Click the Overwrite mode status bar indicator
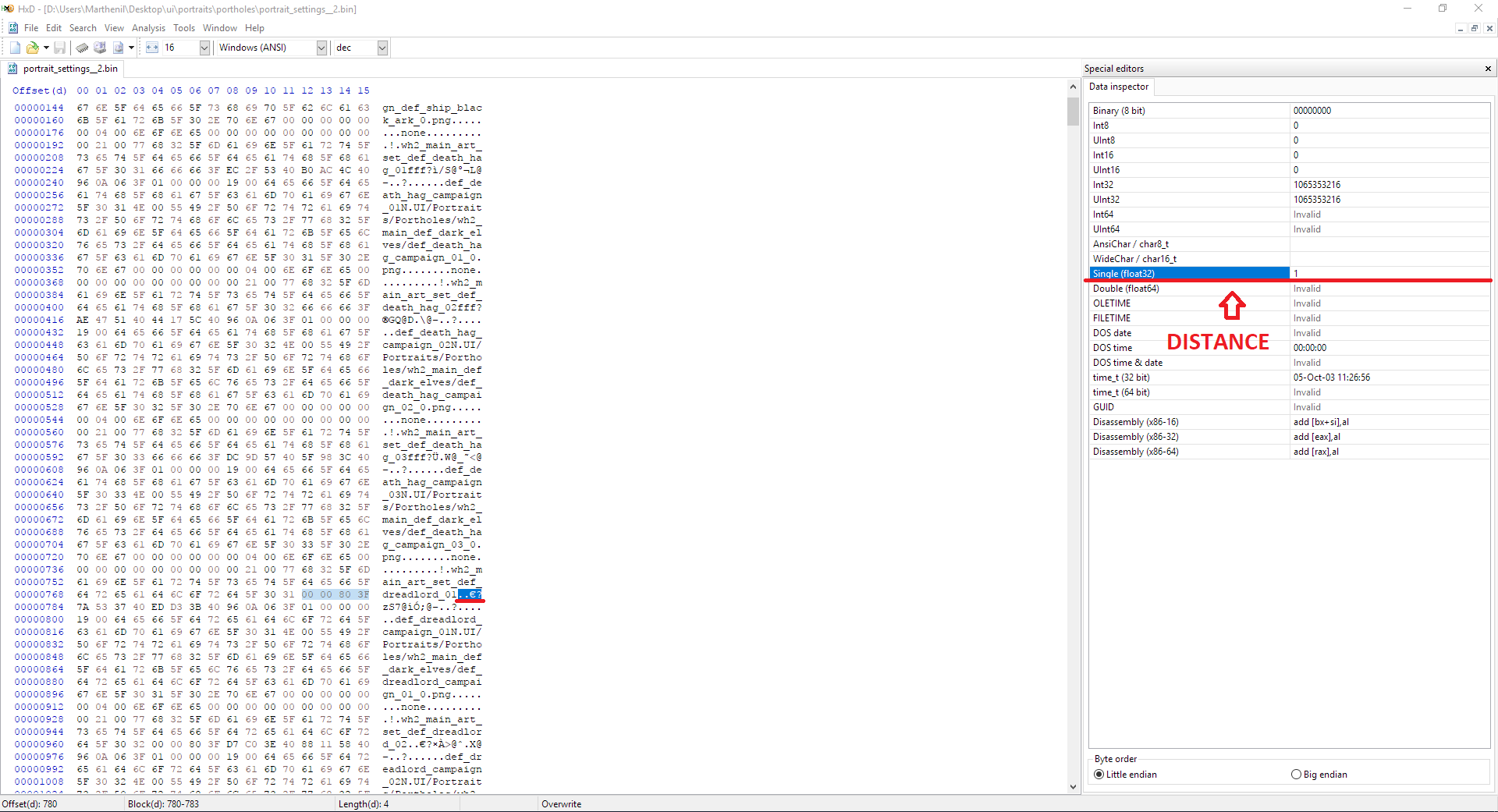This screenshot has width=1498, height=812. point(562,804)
